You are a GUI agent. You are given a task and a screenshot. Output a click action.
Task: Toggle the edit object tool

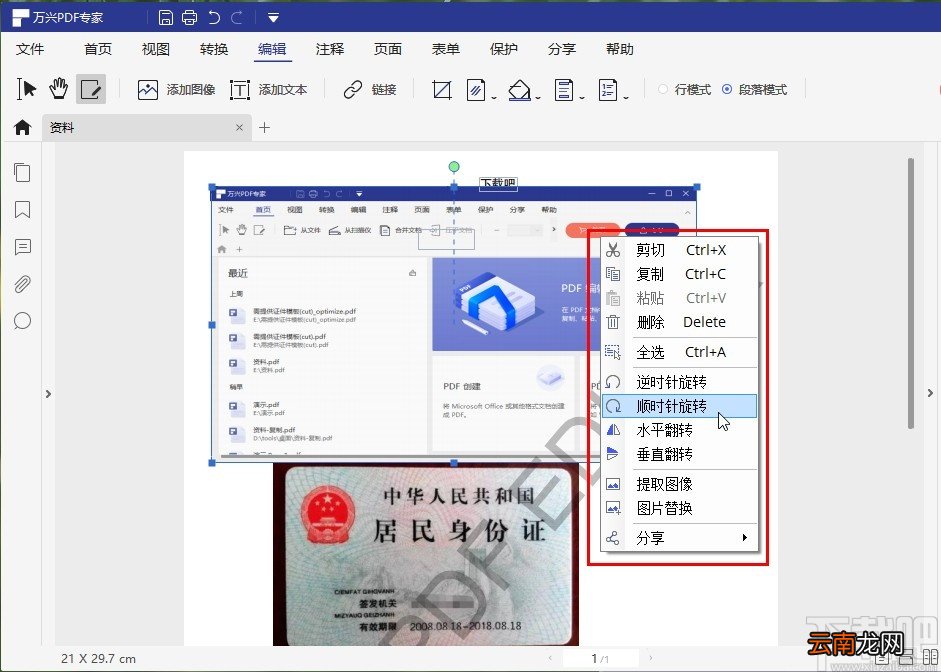pos(91,89)
